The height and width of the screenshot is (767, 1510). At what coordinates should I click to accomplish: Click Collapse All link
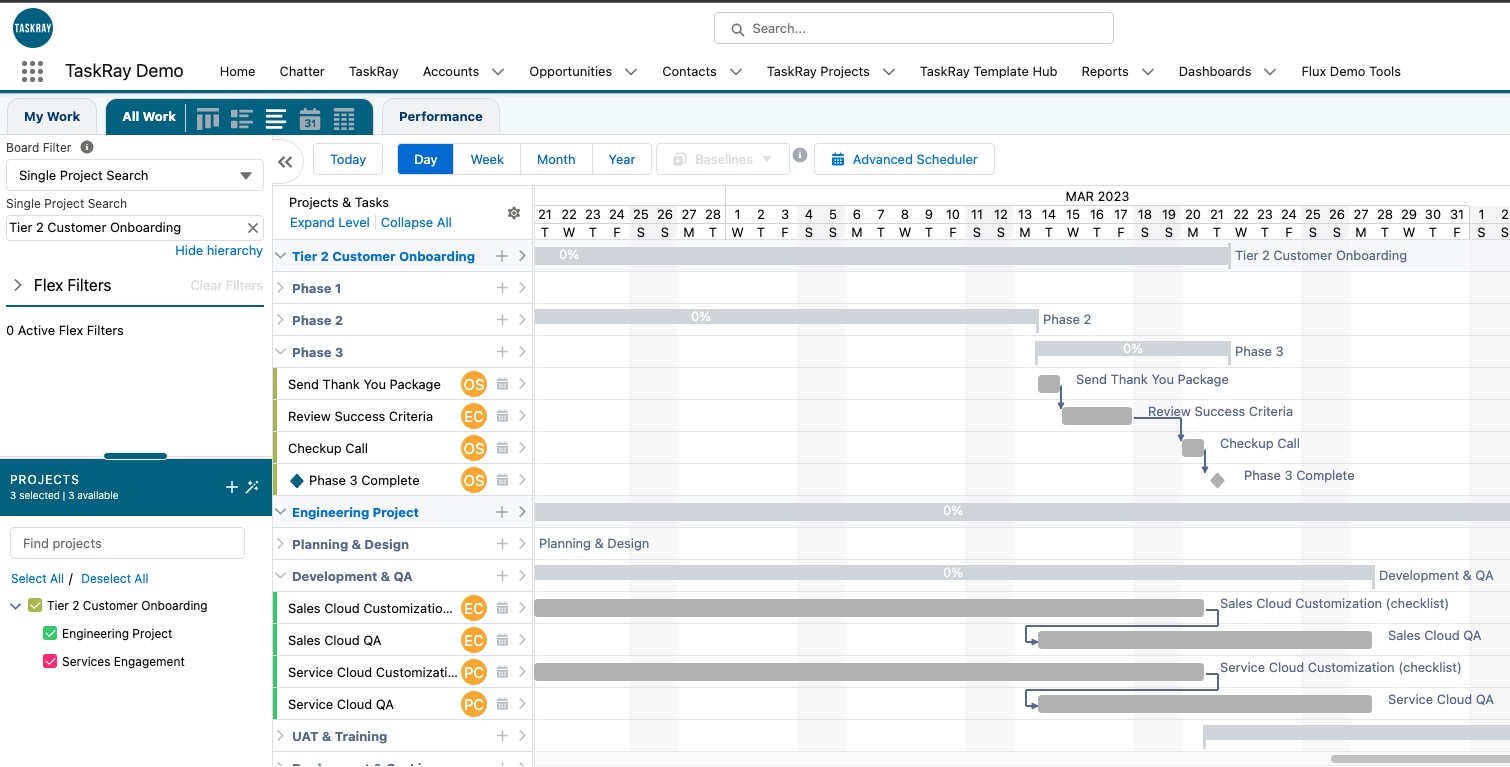pos(416,223)
